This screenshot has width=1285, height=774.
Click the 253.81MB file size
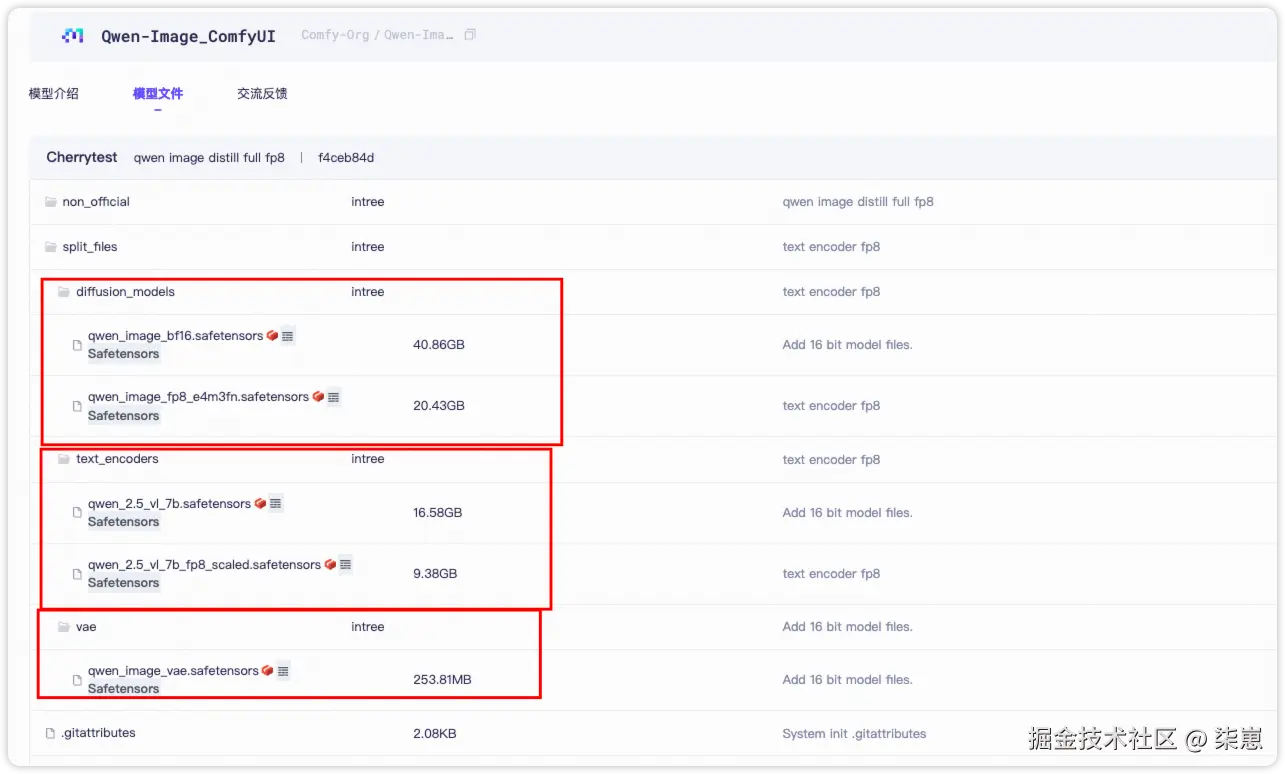coord(442,680)
